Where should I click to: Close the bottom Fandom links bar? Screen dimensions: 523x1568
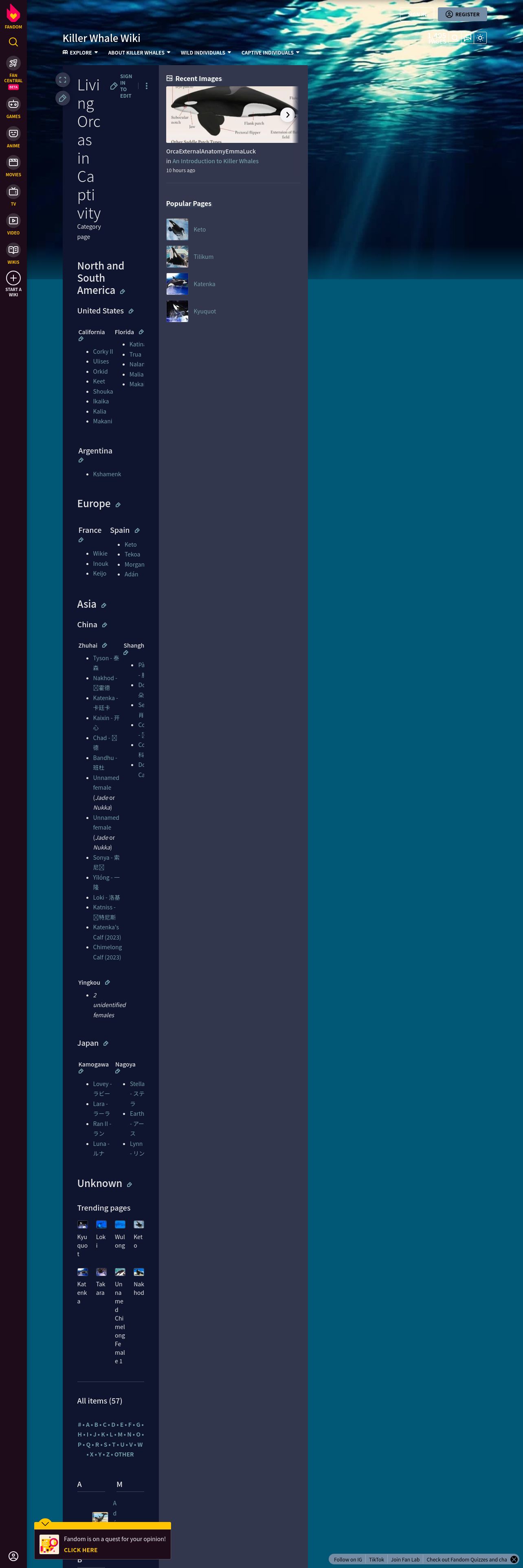tap(513, 1559)
